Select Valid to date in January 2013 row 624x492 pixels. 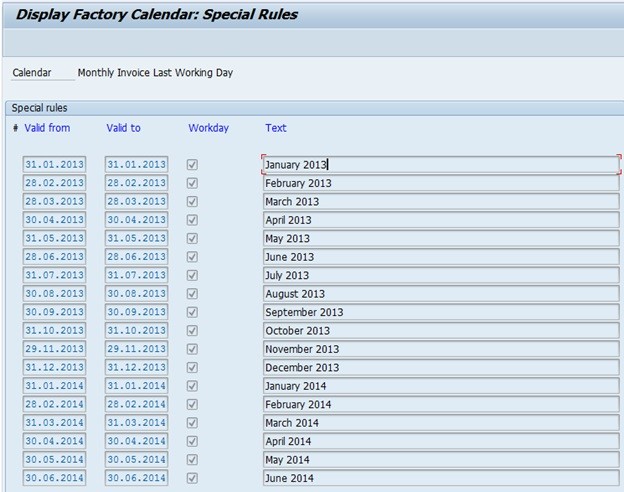(136, 164)
